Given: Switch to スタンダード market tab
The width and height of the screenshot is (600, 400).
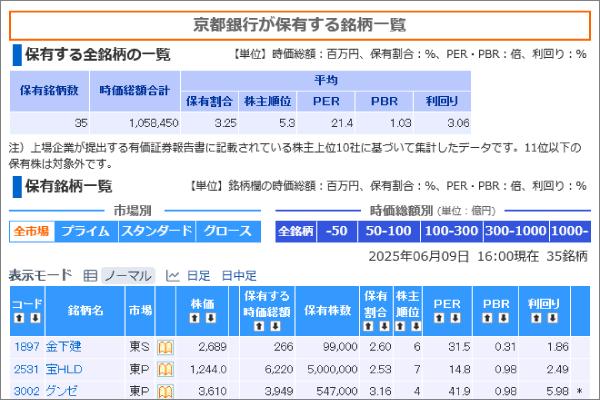Looking at the screenshot, I should click(157, 232).
